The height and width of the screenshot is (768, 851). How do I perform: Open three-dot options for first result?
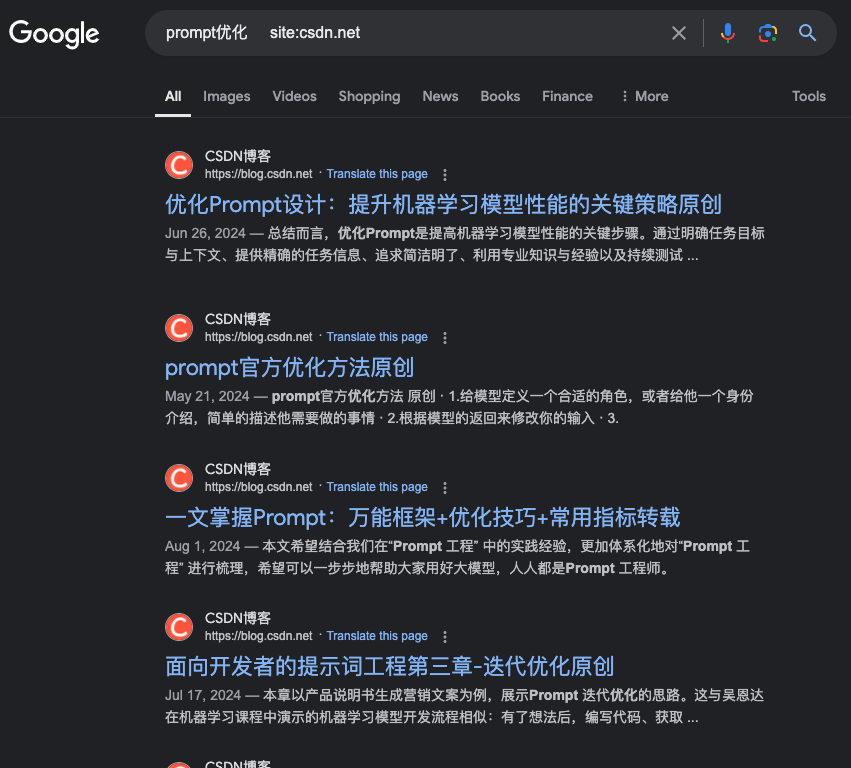(445, 174)
